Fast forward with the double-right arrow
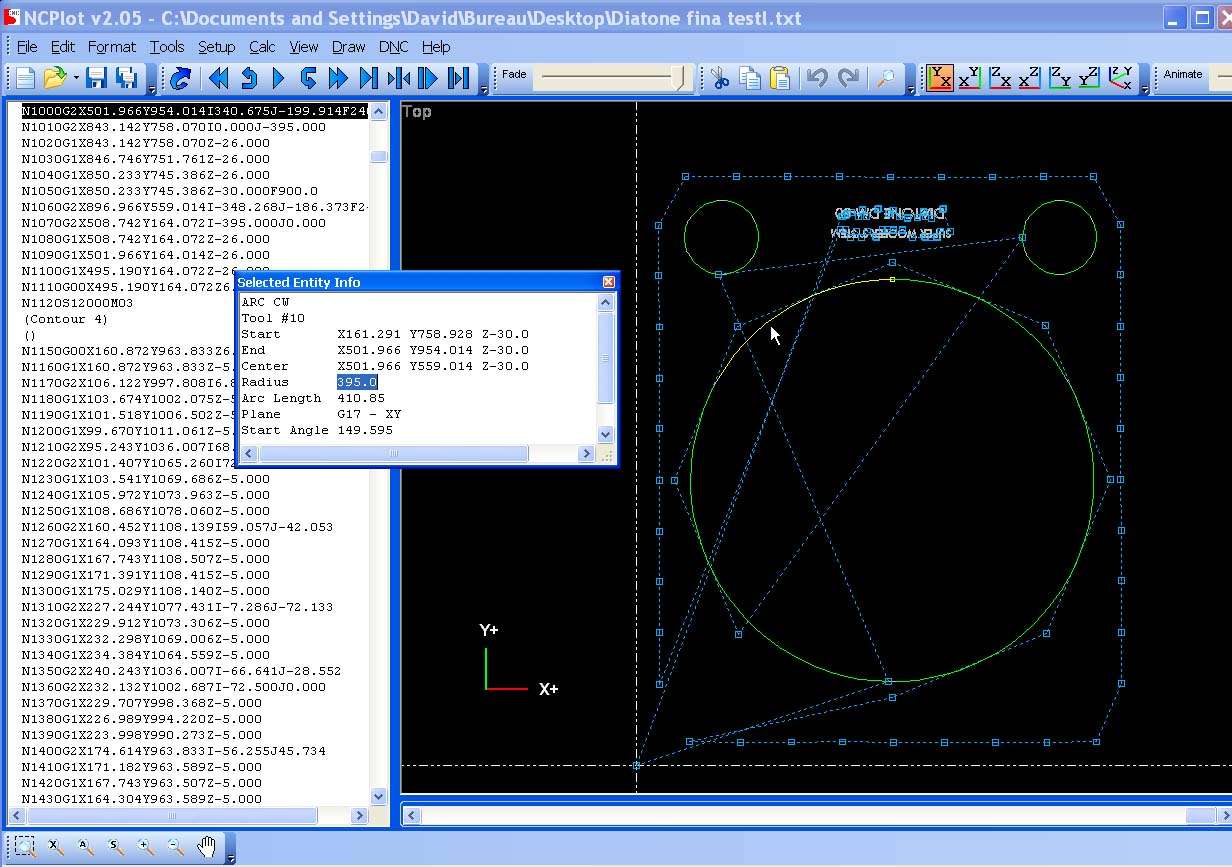This screenshot has height=867, width=1232. tap(339, 78)
